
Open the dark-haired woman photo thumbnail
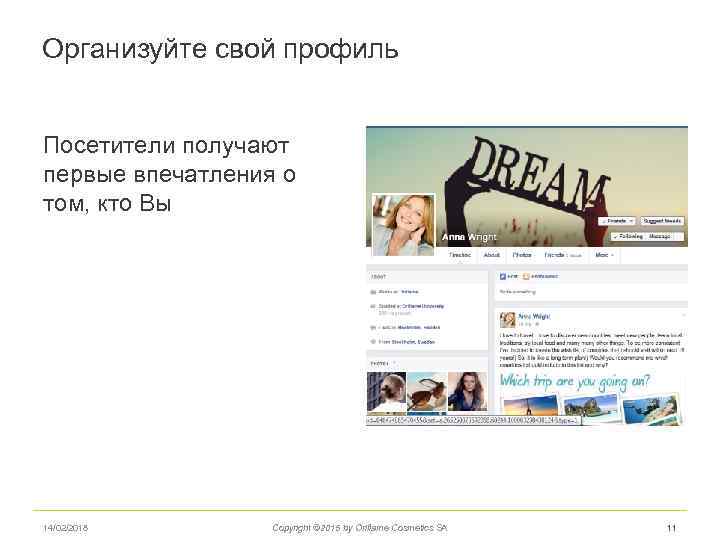point(467,392)
